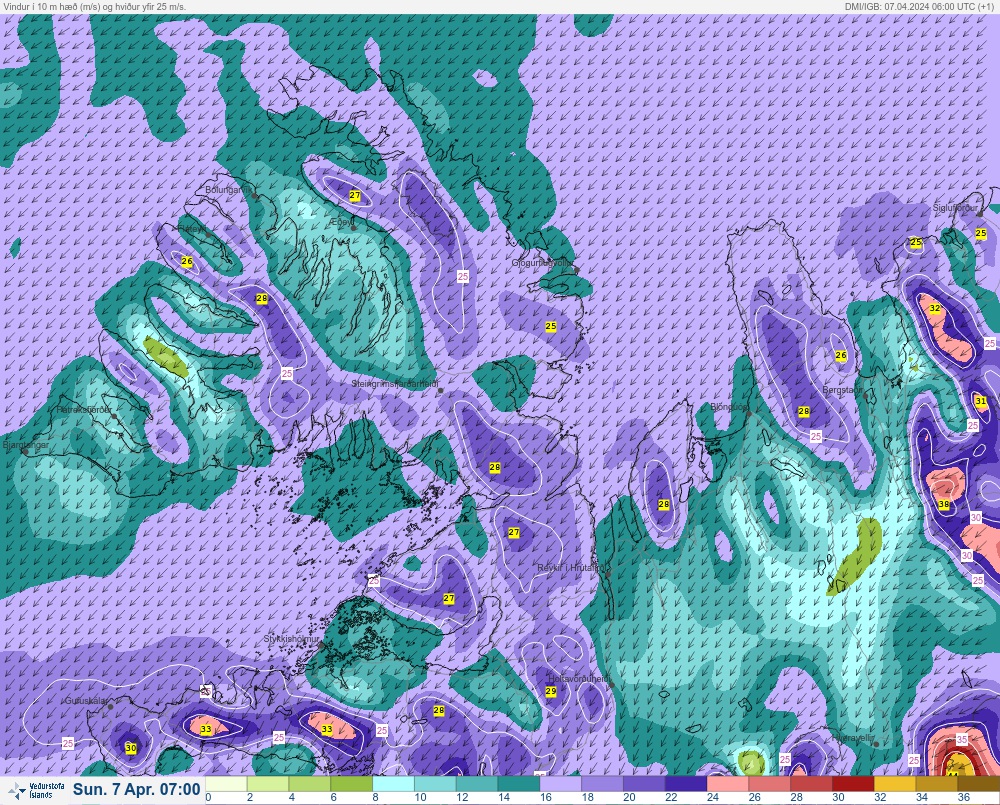Click the turquoise 10–12 legend swatch
The width and height of the screenshot is (1000, 805).
click(x=435, y=784)
